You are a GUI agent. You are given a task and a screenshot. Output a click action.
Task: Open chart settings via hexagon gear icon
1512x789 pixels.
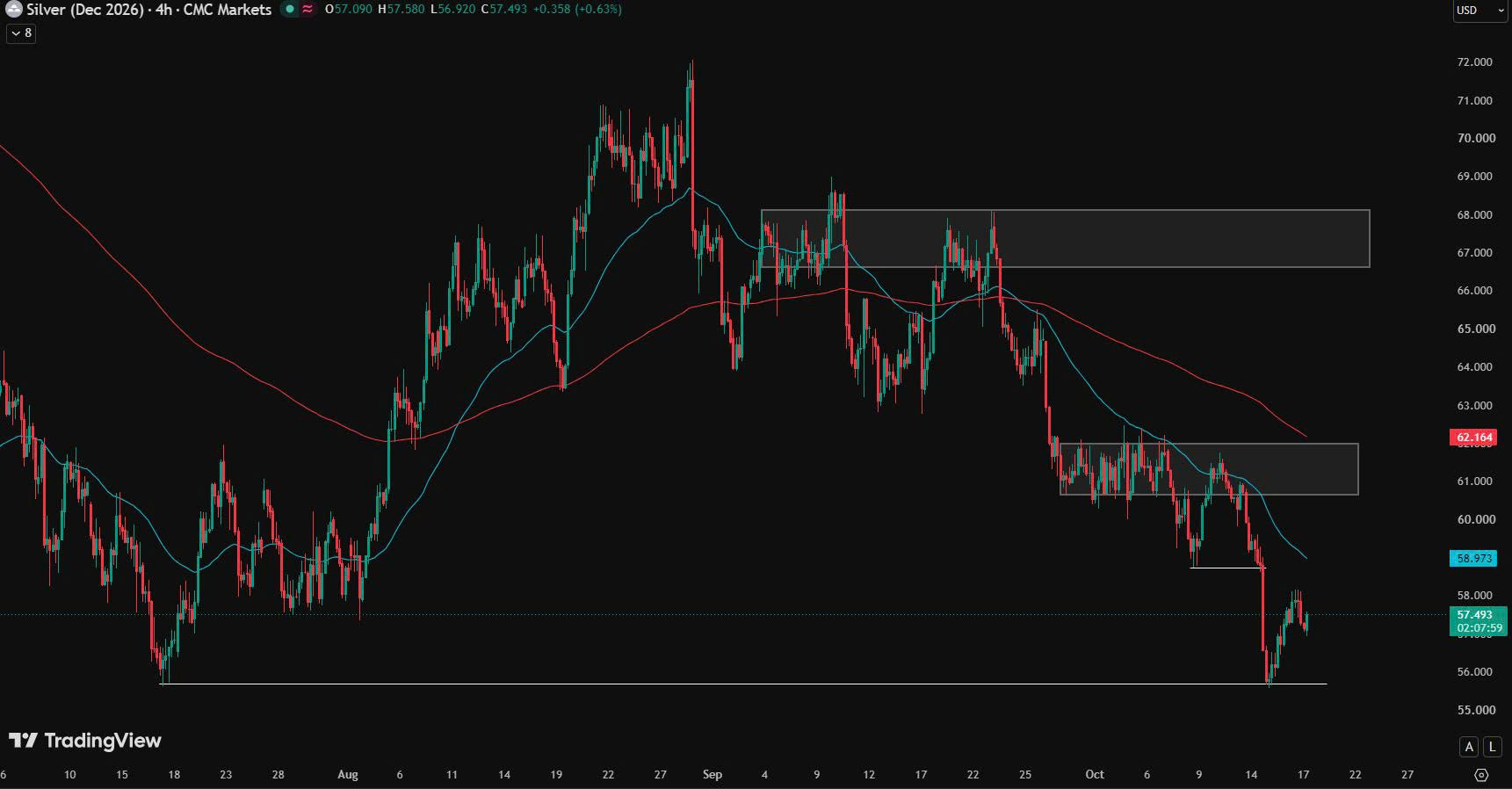pyautogui.click(x=1481, y=775)
